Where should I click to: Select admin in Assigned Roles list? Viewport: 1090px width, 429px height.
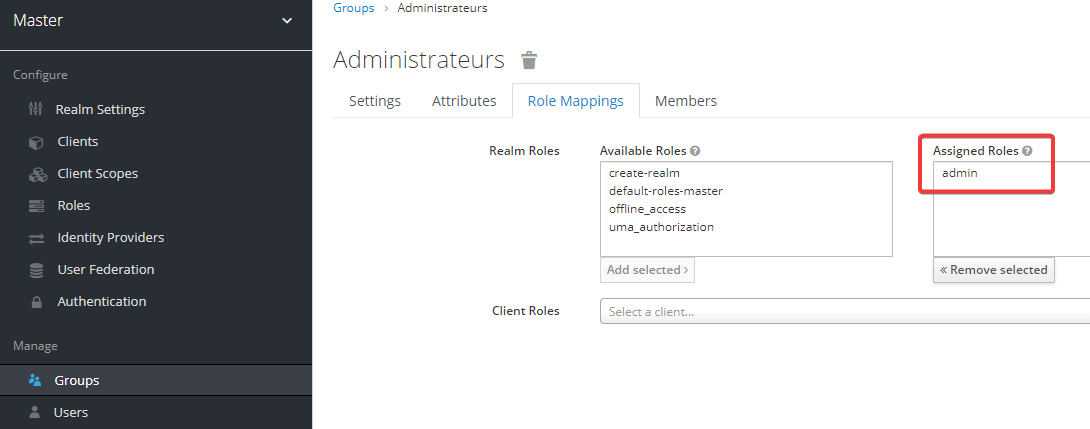point(959,173)
